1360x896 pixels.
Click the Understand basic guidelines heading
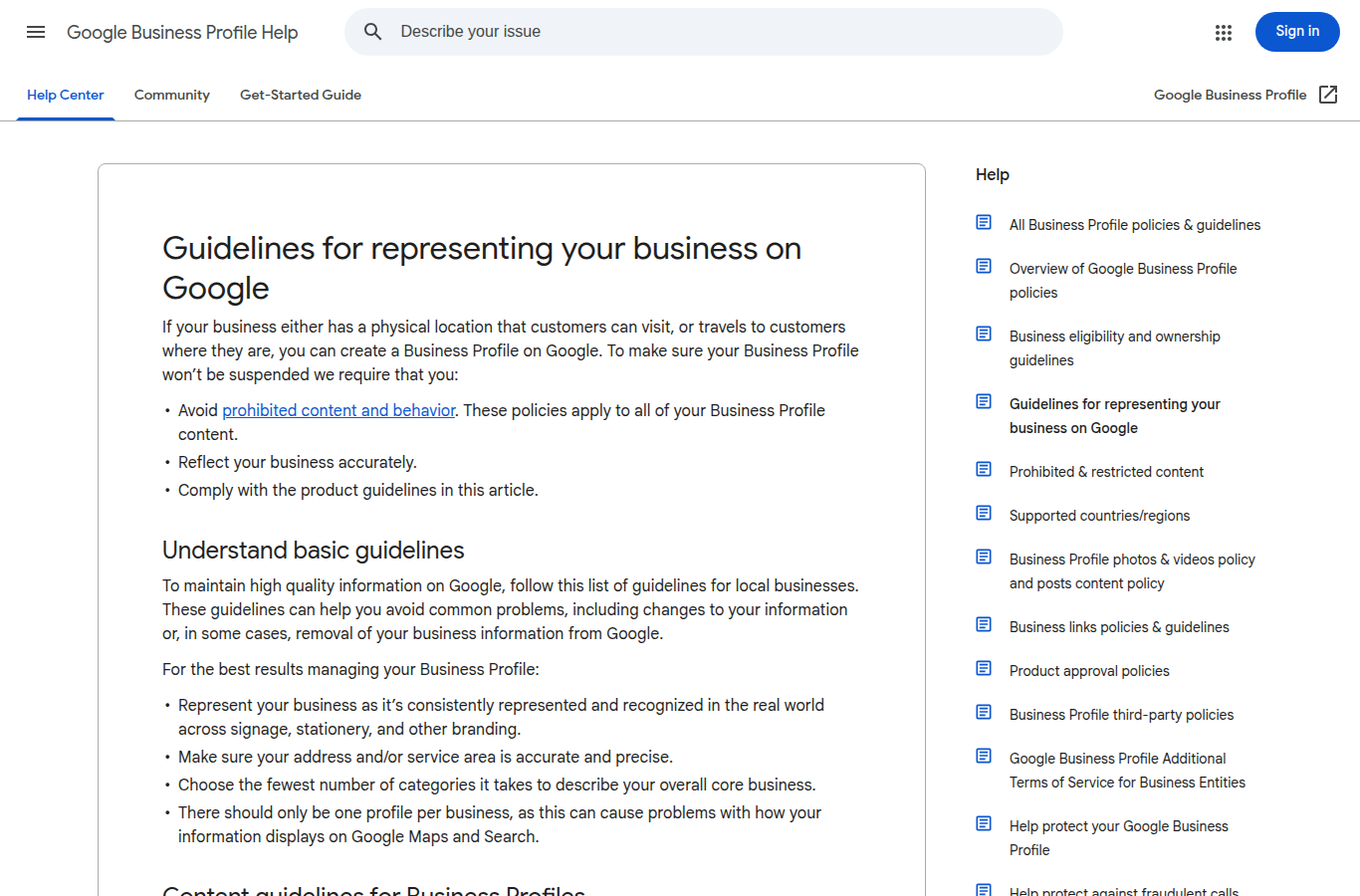[314, 551]
